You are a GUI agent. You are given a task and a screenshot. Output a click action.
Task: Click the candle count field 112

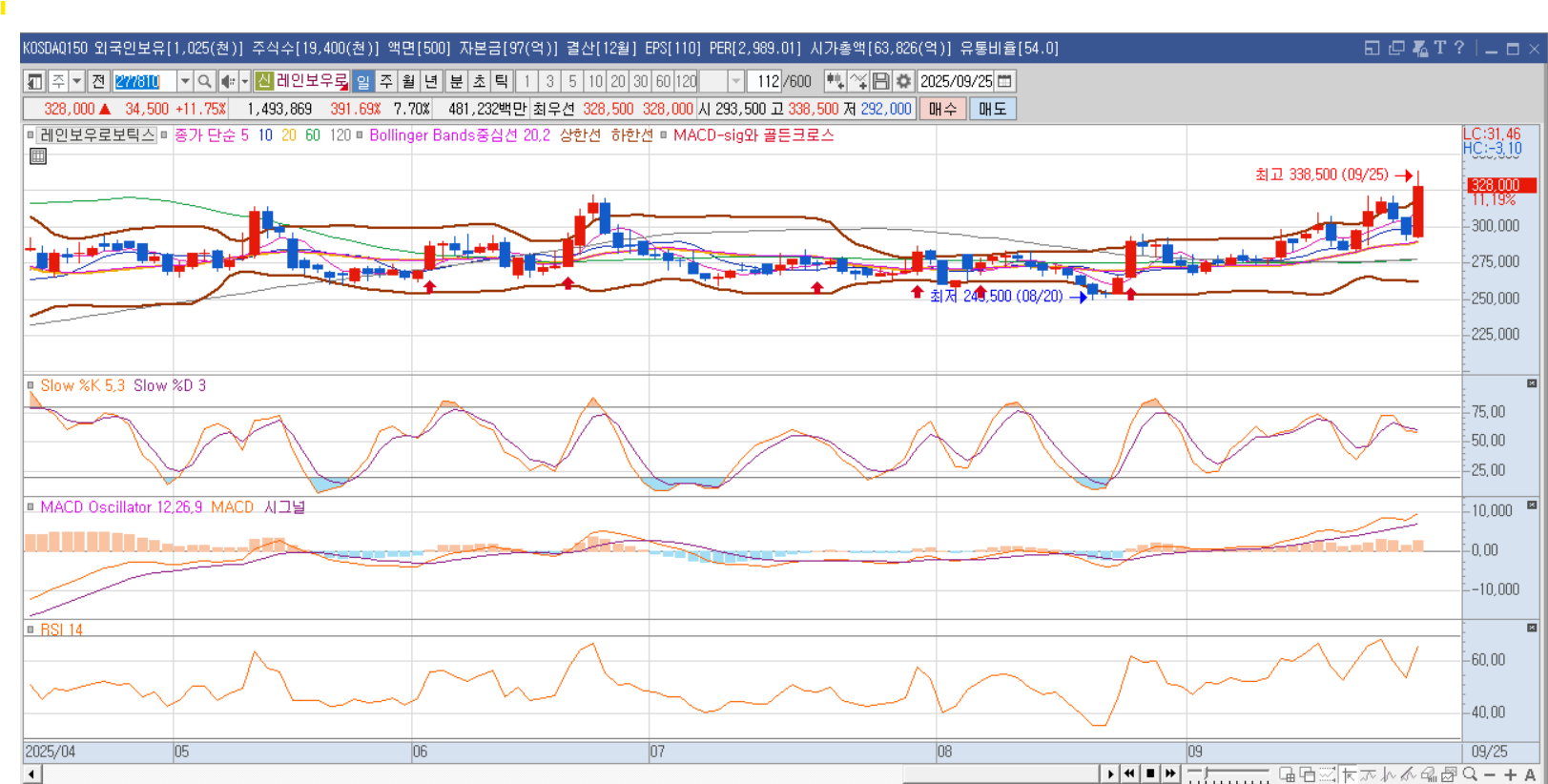(766, 81)
